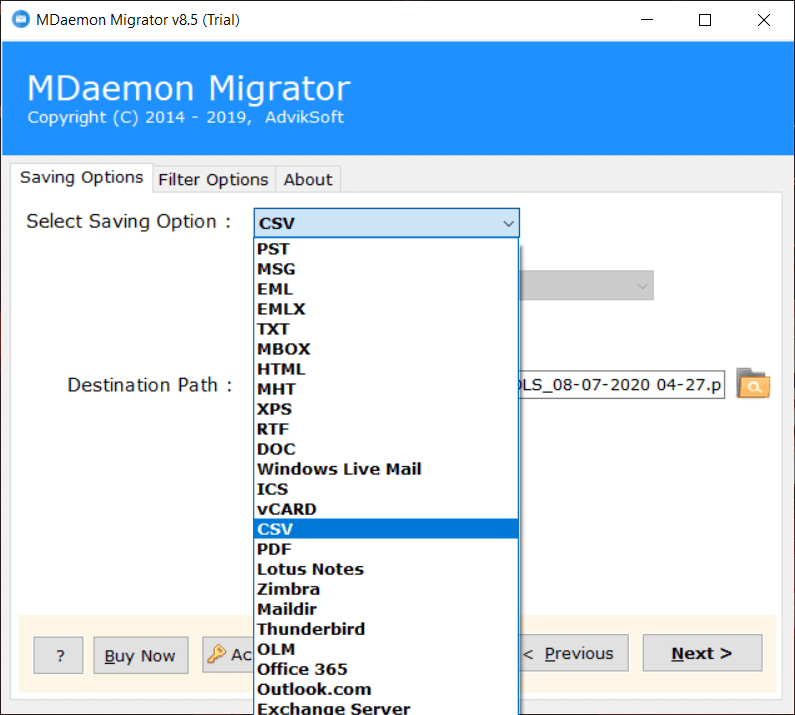Screen dimensions: 795x715
Task: Close the MDaemon Migrator window
Action: 764,20
